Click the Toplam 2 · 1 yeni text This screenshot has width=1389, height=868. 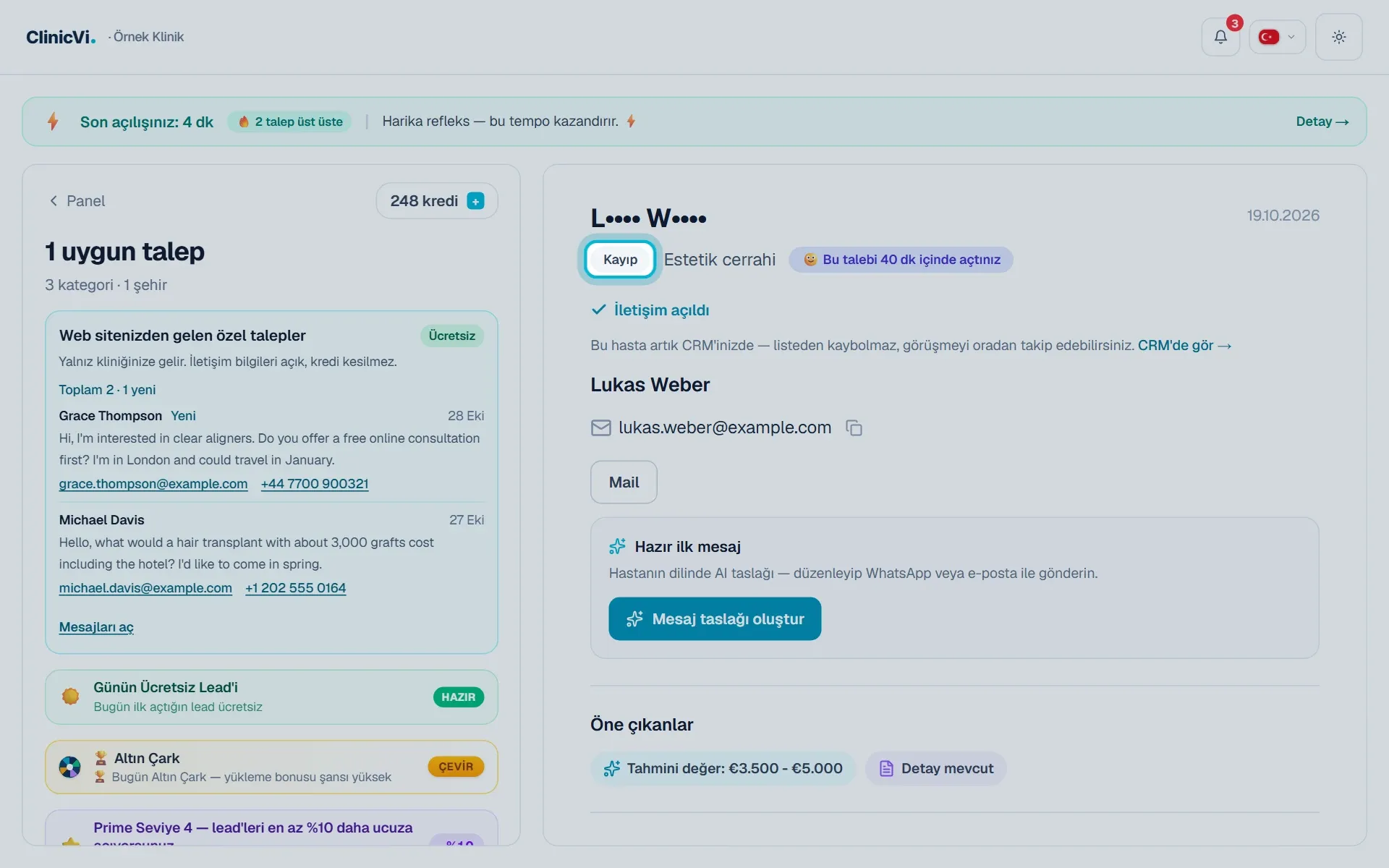tap(107, 390)
